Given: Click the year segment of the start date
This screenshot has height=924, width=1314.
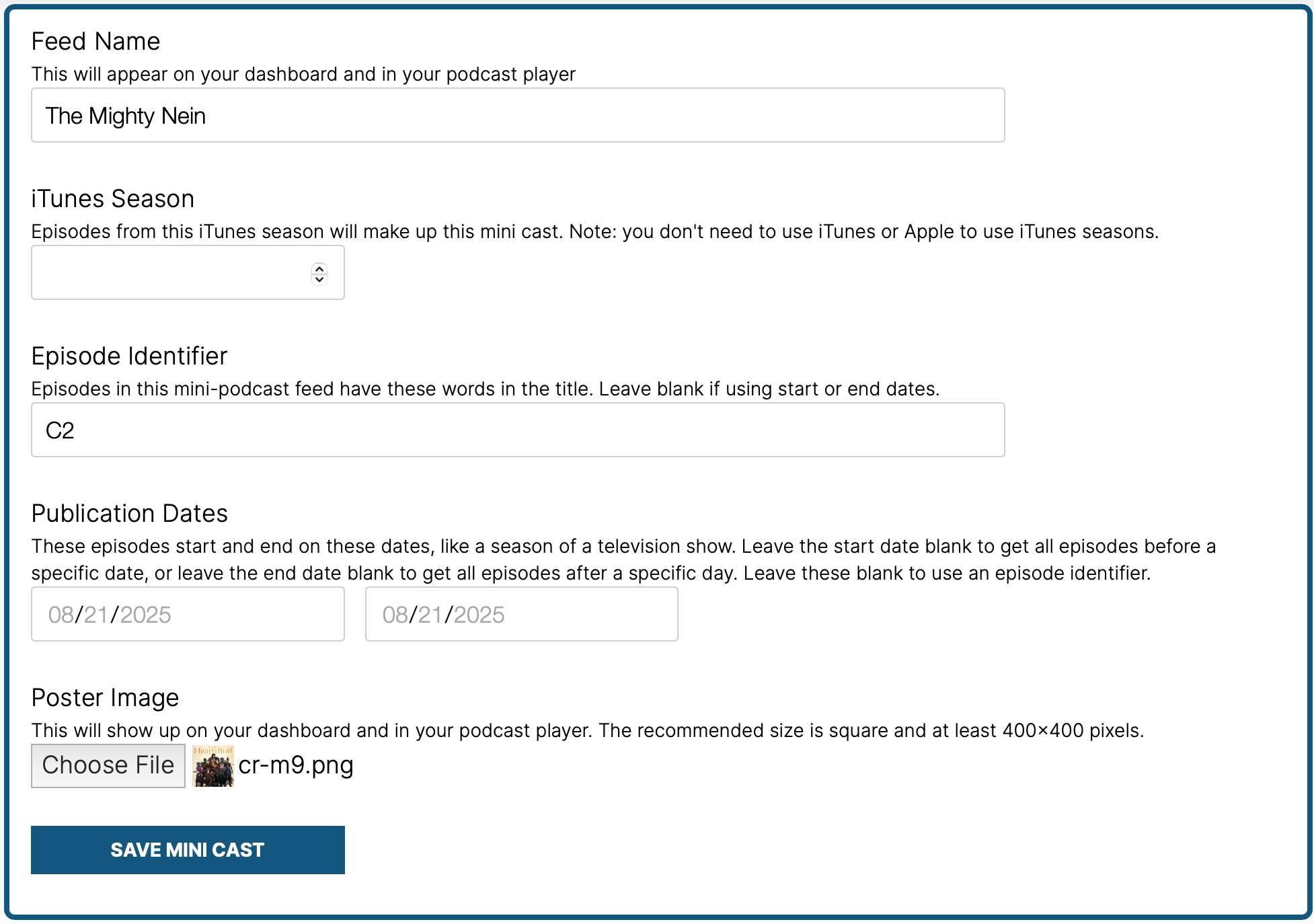Looking at the screenshot, I should 144,614.
